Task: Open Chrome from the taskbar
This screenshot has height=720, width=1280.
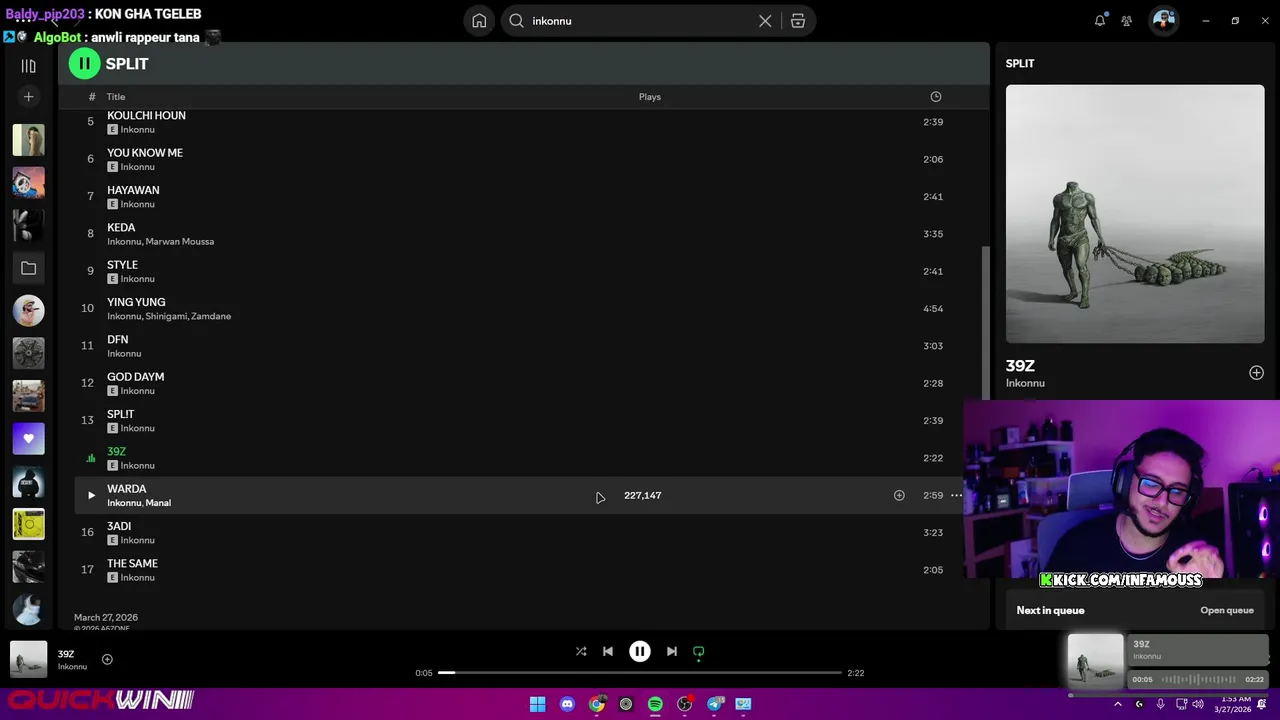Action: pos(597,704)
